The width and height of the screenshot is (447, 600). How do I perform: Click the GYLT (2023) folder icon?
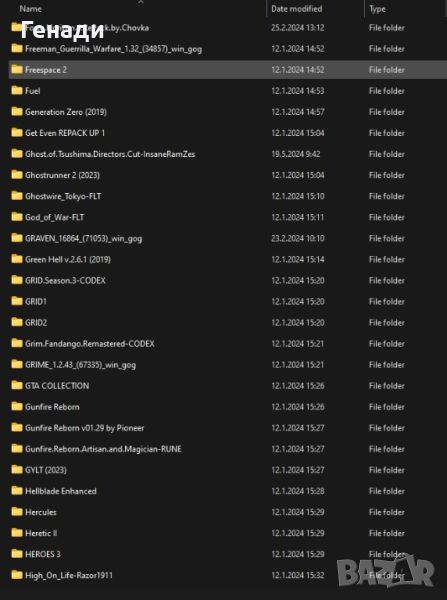17,470
